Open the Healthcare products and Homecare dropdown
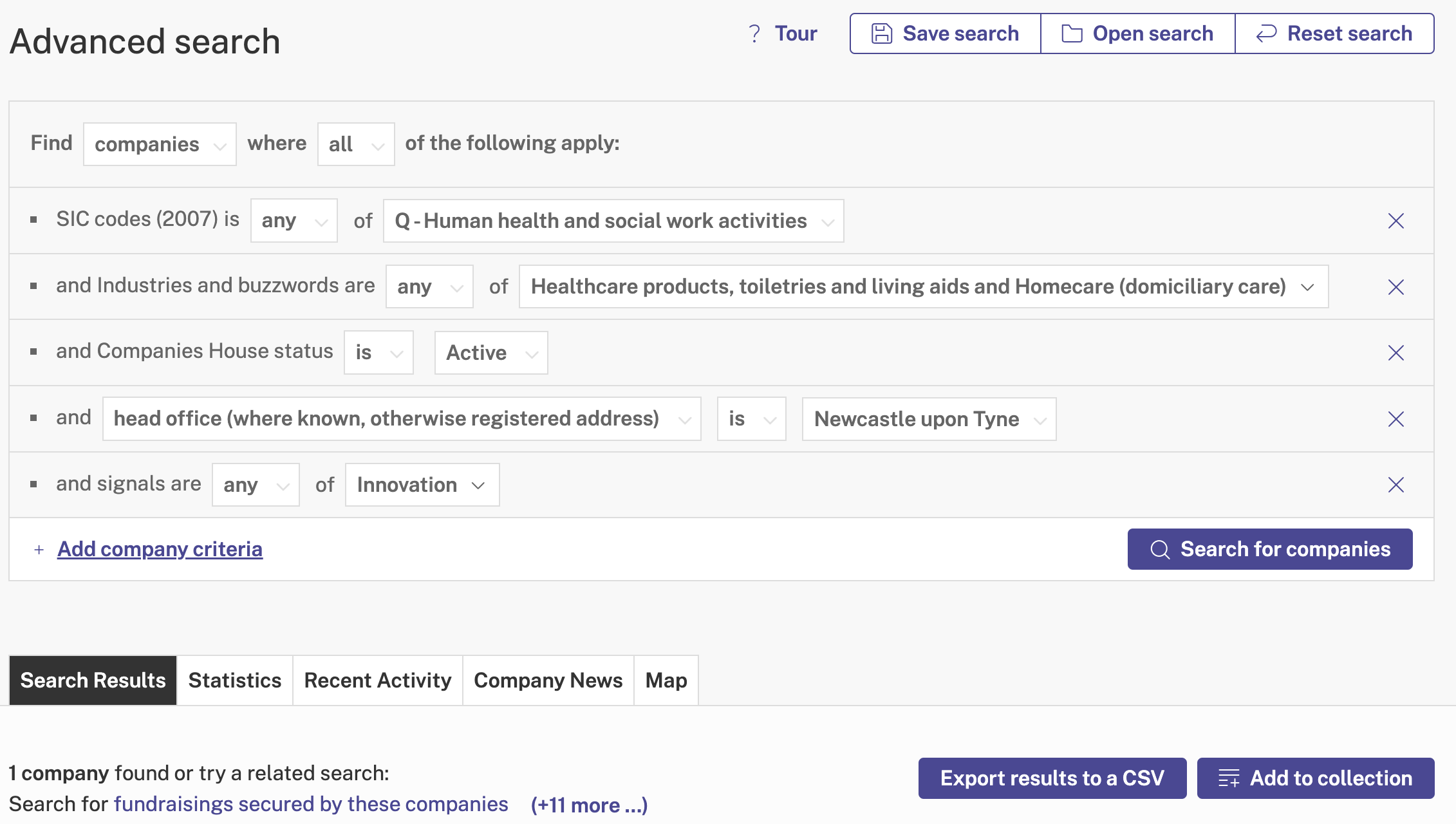Viewport: 1456px width, 824px height. click(x=924, y=286)
